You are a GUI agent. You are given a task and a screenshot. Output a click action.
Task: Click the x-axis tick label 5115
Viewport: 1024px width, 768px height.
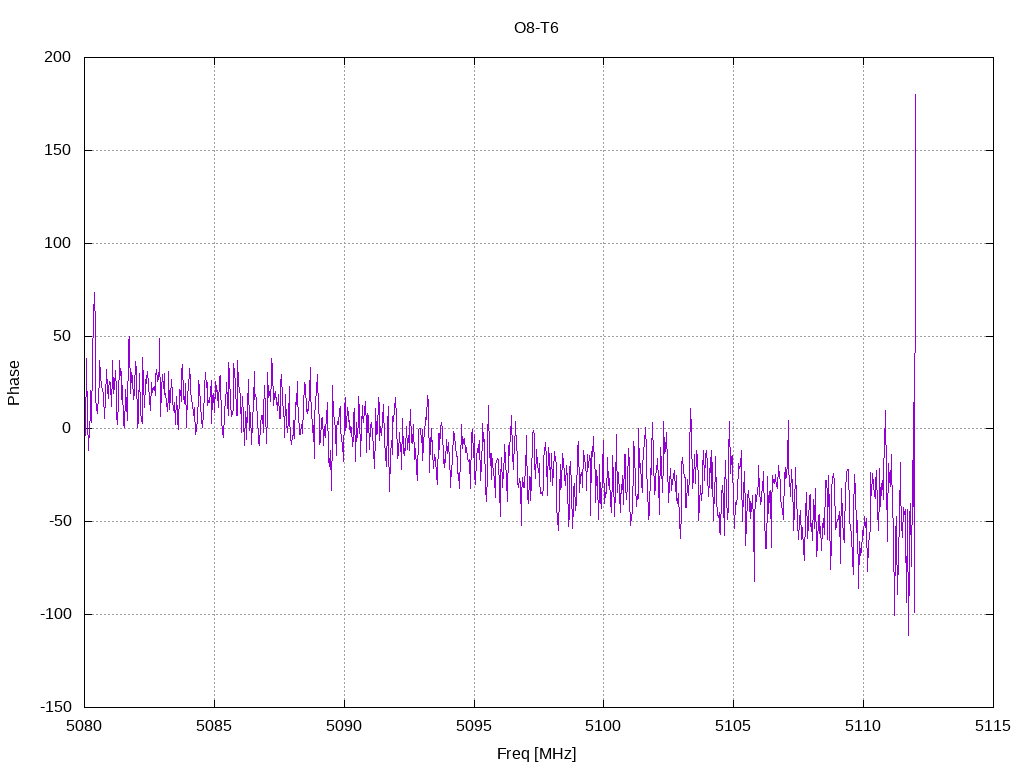(993, 726)
